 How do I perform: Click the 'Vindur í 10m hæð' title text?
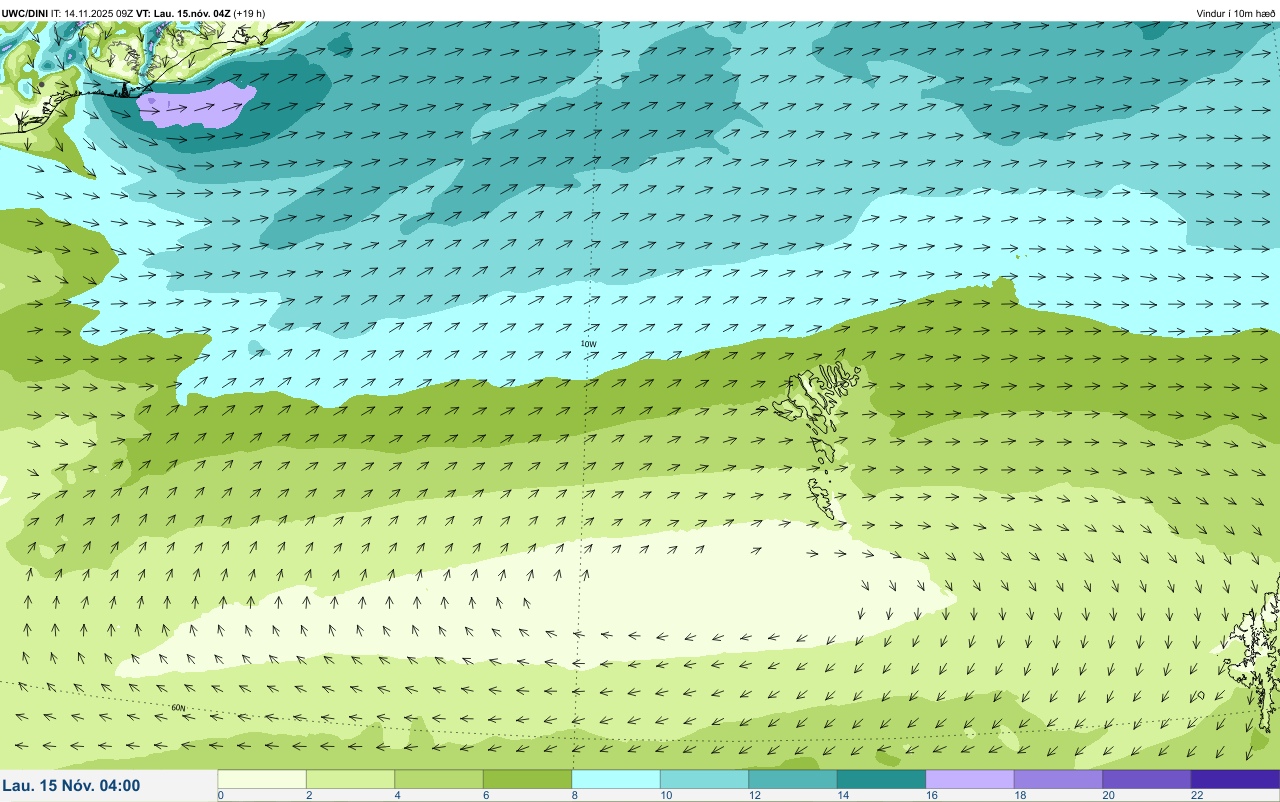1236,13
